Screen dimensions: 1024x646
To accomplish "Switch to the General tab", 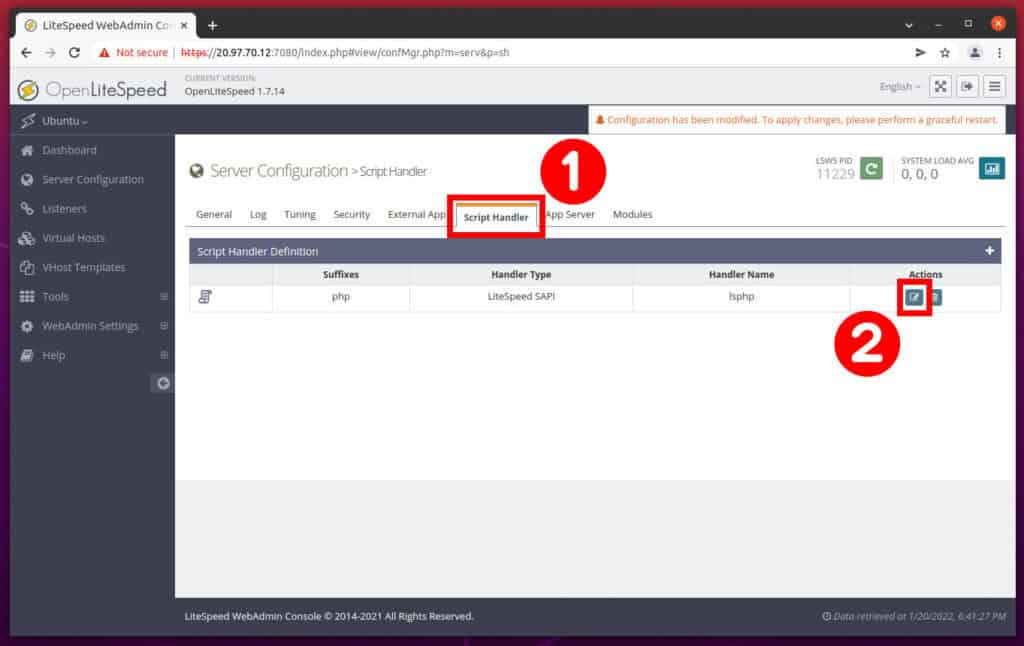I will pyautogui.click(x=214, y=214).
